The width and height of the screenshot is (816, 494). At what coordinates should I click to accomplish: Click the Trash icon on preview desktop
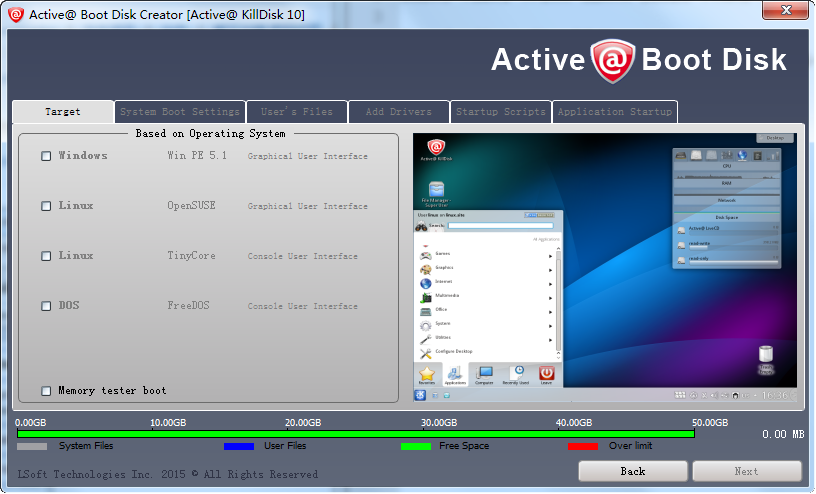pyautogui.click(x=766, y=356)
